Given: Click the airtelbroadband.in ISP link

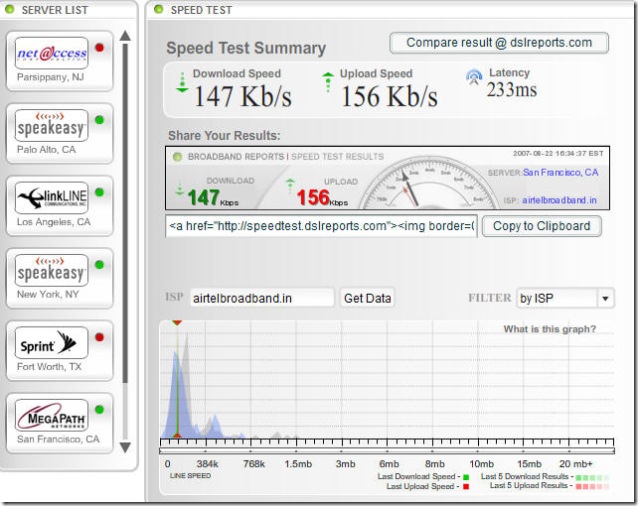Looking at the screenshot, I should click(x=560, y=199).
